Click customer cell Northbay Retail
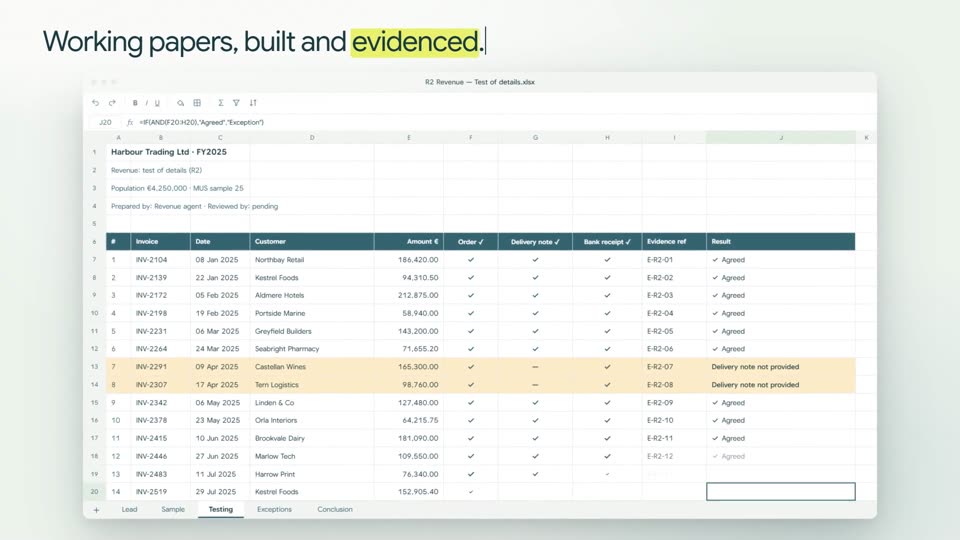The width and height of the screenshot is (960, 540). 312,260
